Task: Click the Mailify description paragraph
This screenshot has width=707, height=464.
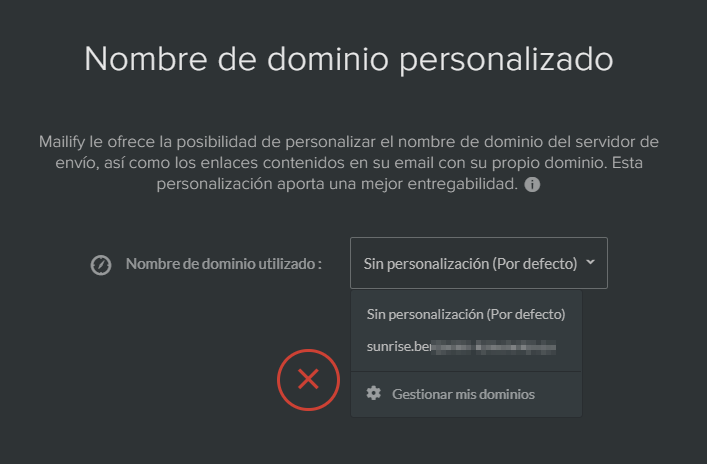Action: pyautogui.click(x=349, y=163)
